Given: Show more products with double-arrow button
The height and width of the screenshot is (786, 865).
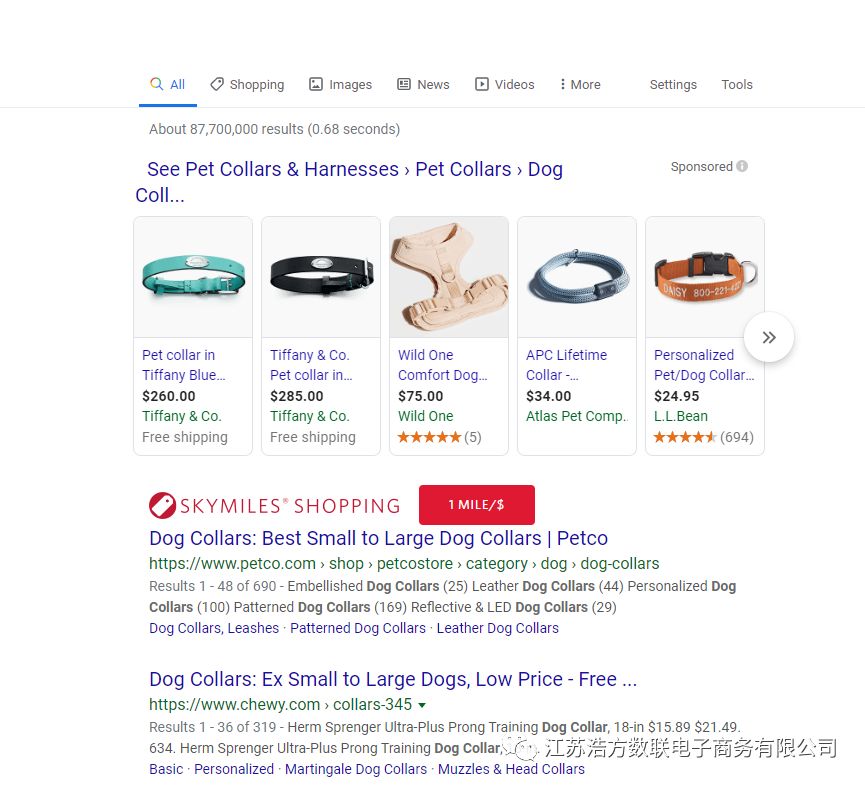Looking at the screenshot, I should click(x=768, y=337).
